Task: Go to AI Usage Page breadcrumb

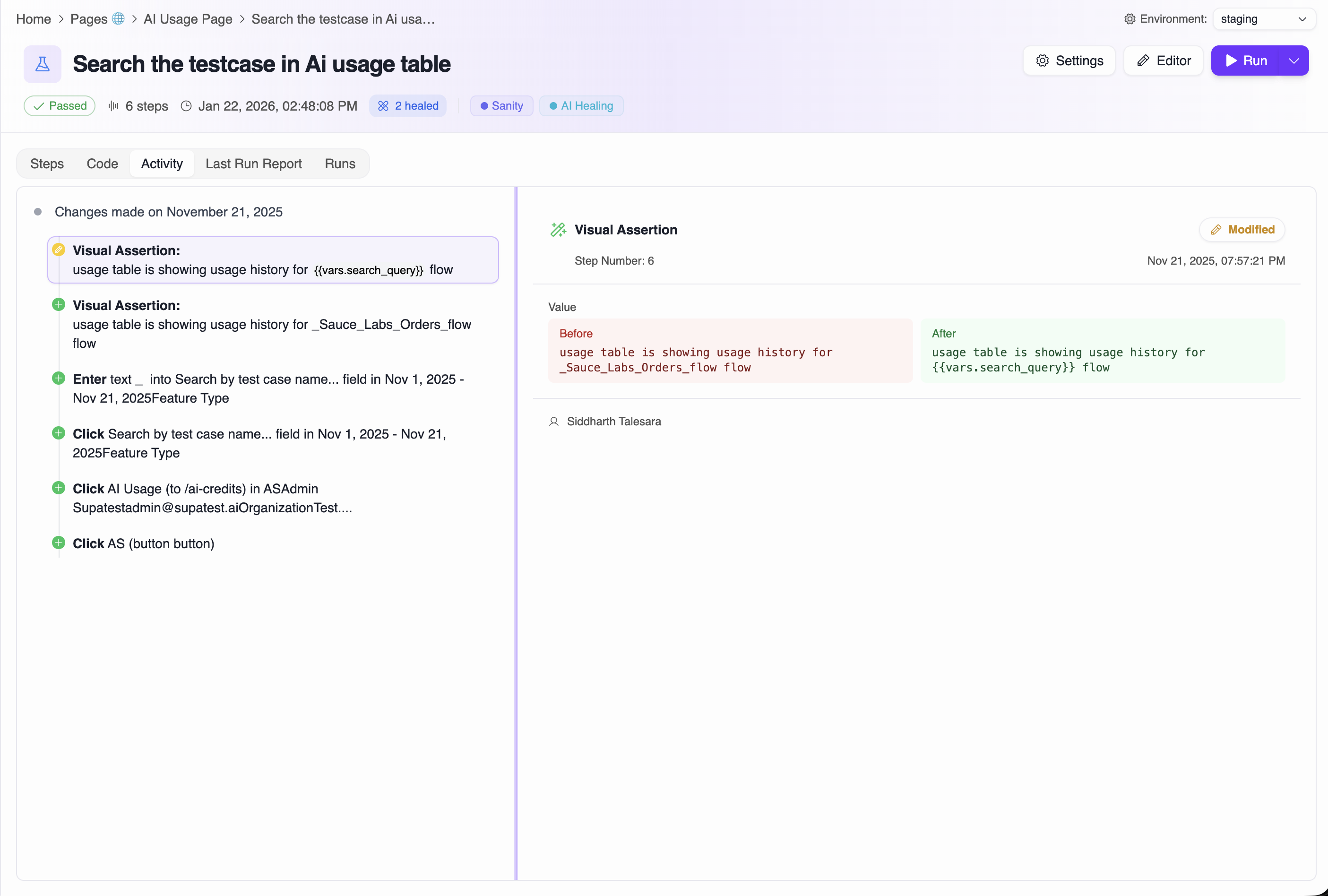Action: [x=188, y=19]
